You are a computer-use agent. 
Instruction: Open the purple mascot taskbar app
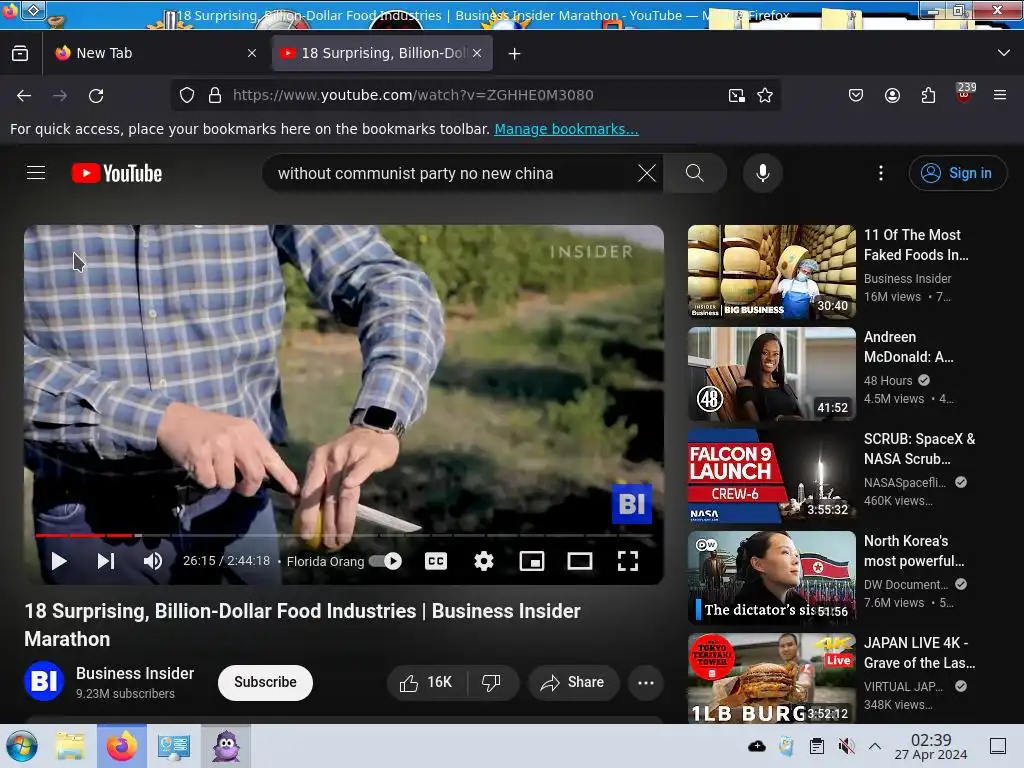226,746
